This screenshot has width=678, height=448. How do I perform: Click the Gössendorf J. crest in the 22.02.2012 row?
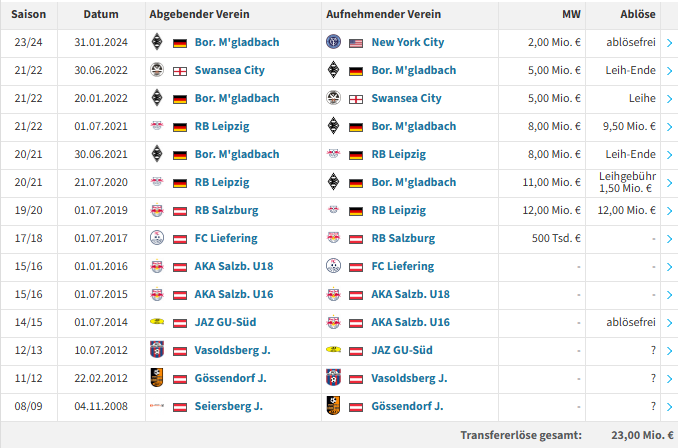(x=157, y=378)
